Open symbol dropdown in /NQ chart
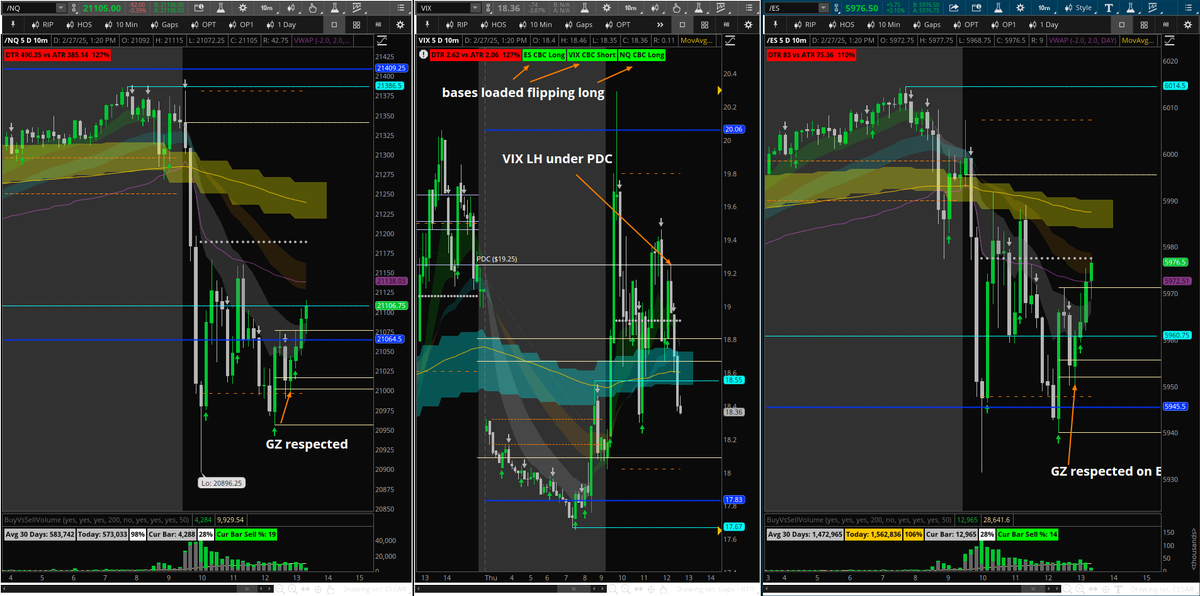This screenshot has width=1200, height=596. pyautogui.click(x=61, y=8)
